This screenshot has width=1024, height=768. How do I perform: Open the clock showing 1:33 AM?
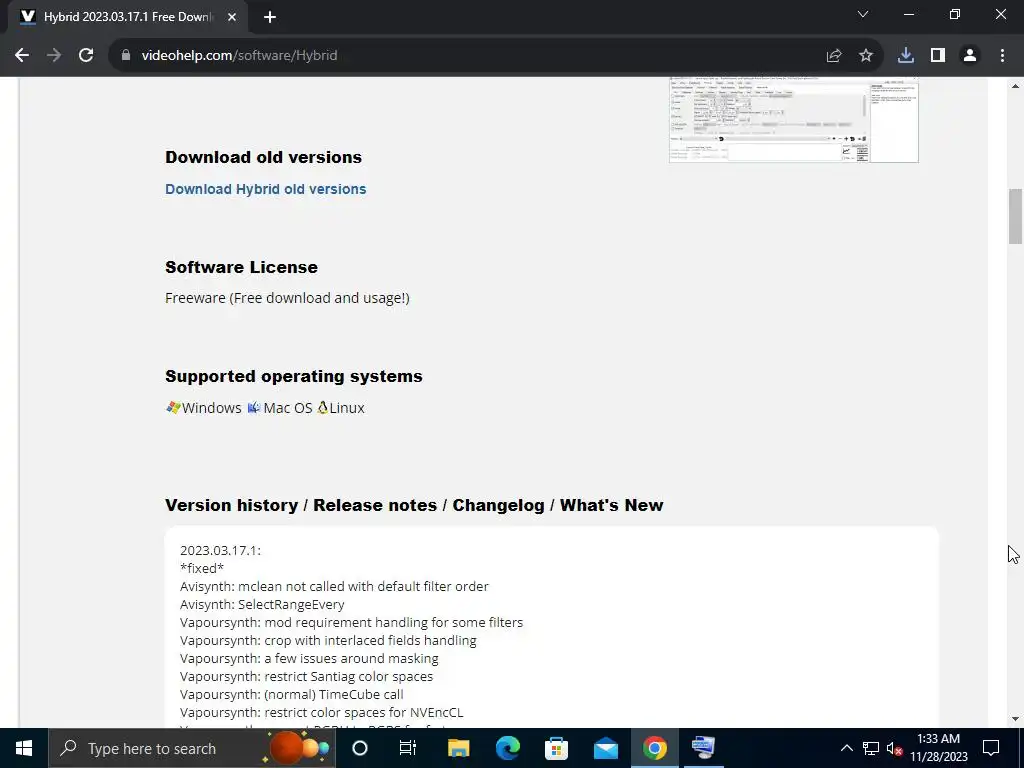[938, 748]
